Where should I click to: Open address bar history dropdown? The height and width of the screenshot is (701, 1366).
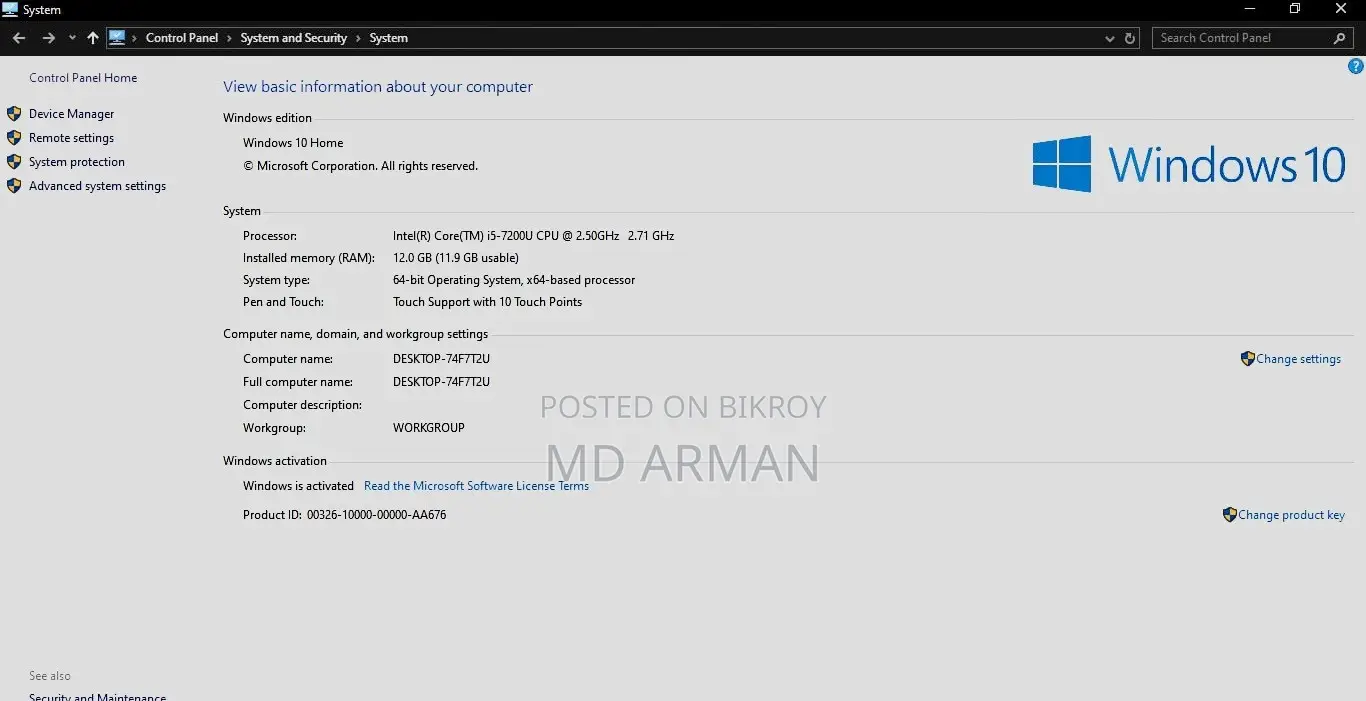(x=1109, y=38)
